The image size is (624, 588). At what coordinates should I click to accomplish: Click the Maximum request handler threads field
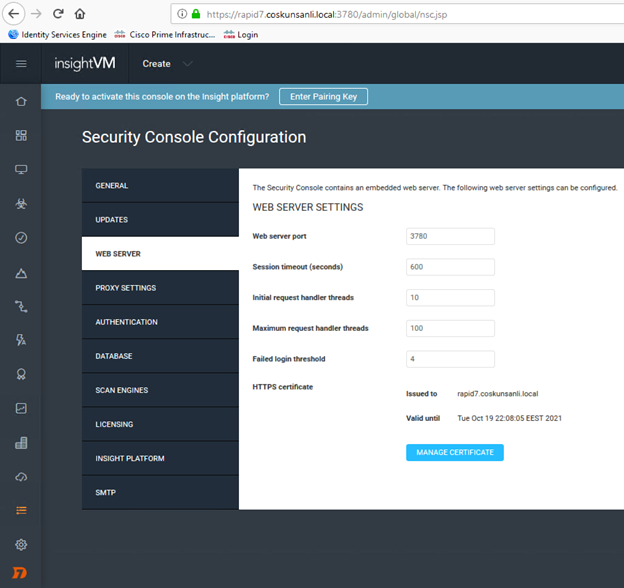coord(450,328)
